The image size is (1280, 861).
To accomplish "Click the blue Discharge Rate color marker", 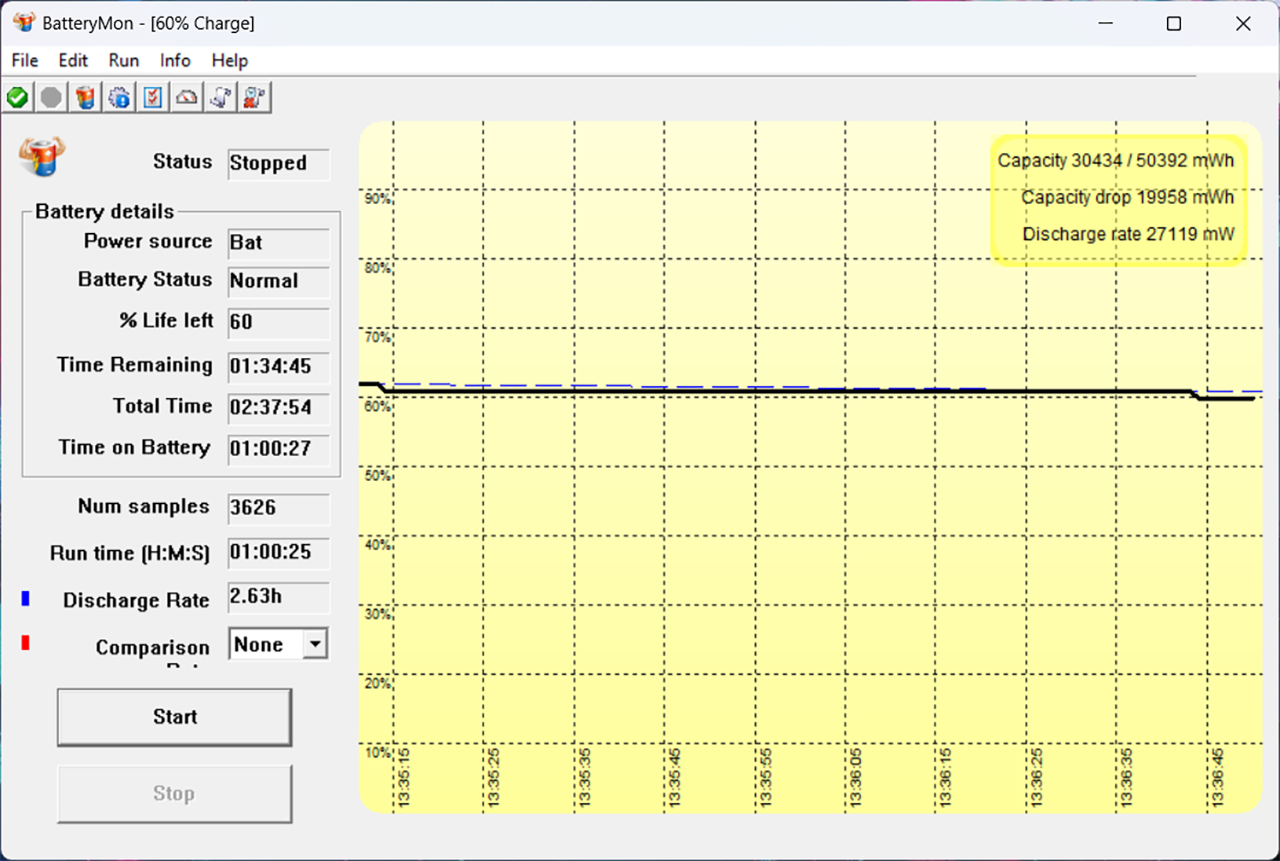I will point(25,598).
